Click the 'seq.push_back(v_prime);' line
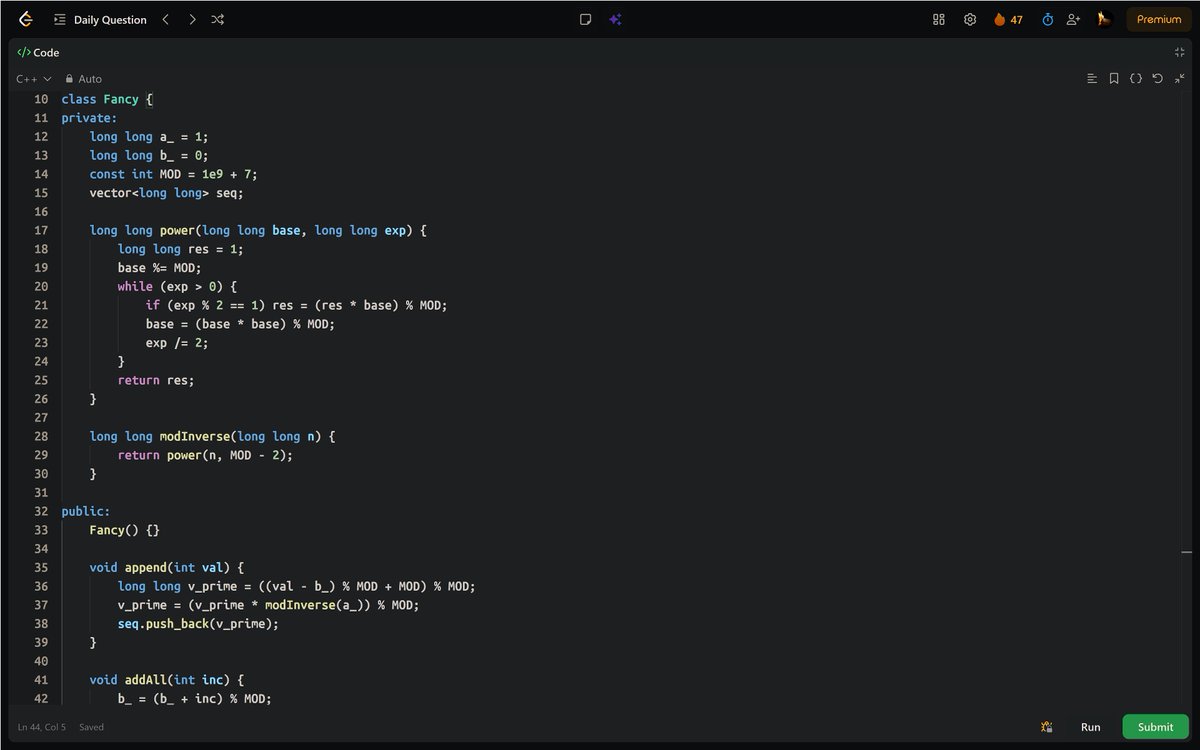This screenshot has height=750, width=1200. [198, 623]
